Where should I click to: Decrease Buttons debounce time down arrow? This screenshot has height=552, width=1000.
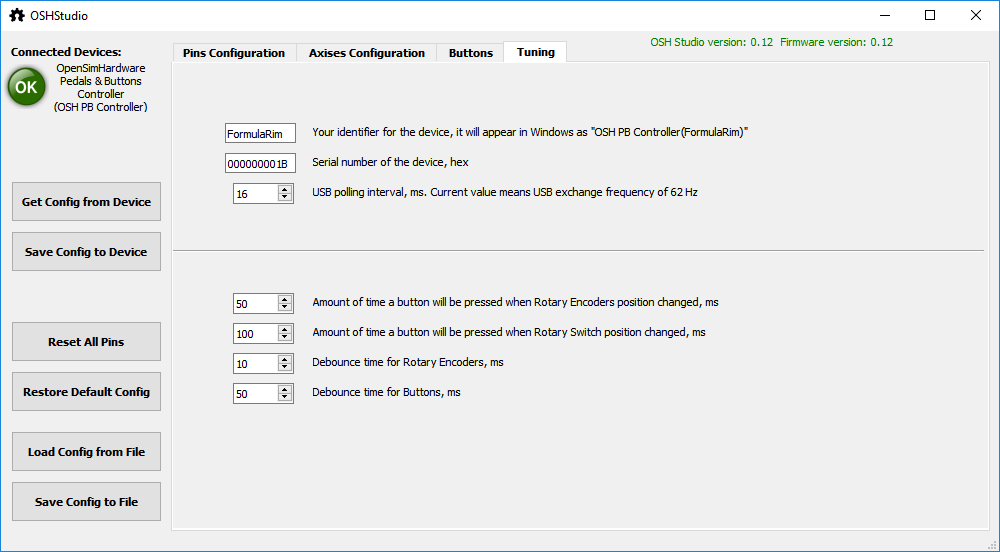pos(285,398)
